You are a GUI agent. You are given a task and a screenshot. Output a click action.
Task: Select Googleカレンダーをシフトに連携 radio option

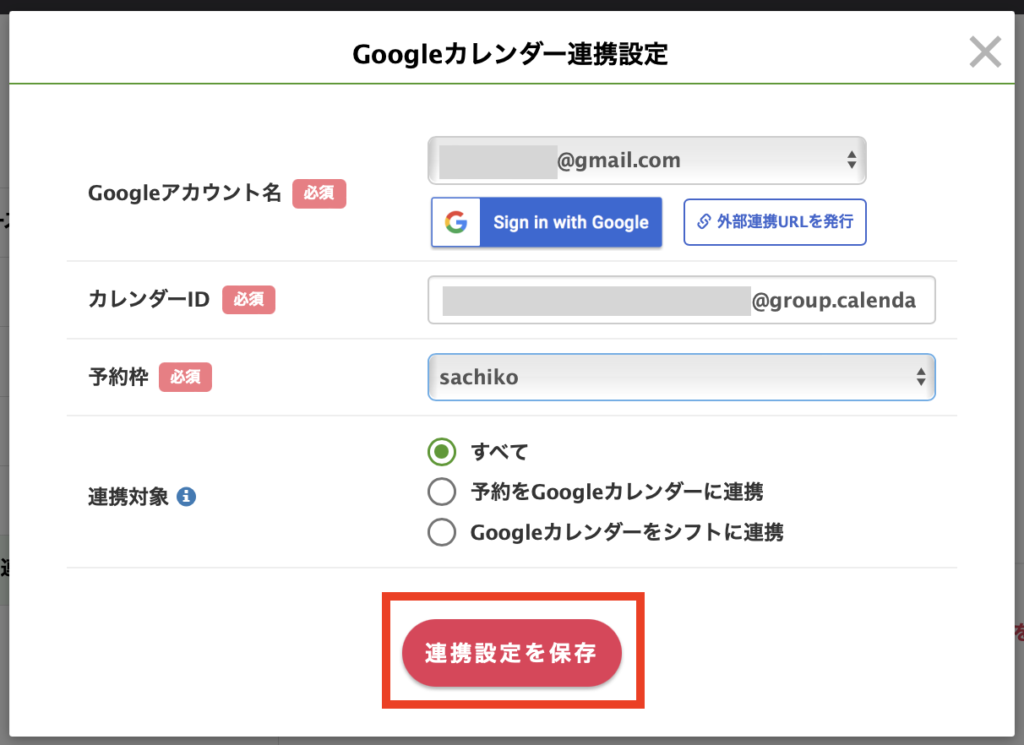pos(442,532)
